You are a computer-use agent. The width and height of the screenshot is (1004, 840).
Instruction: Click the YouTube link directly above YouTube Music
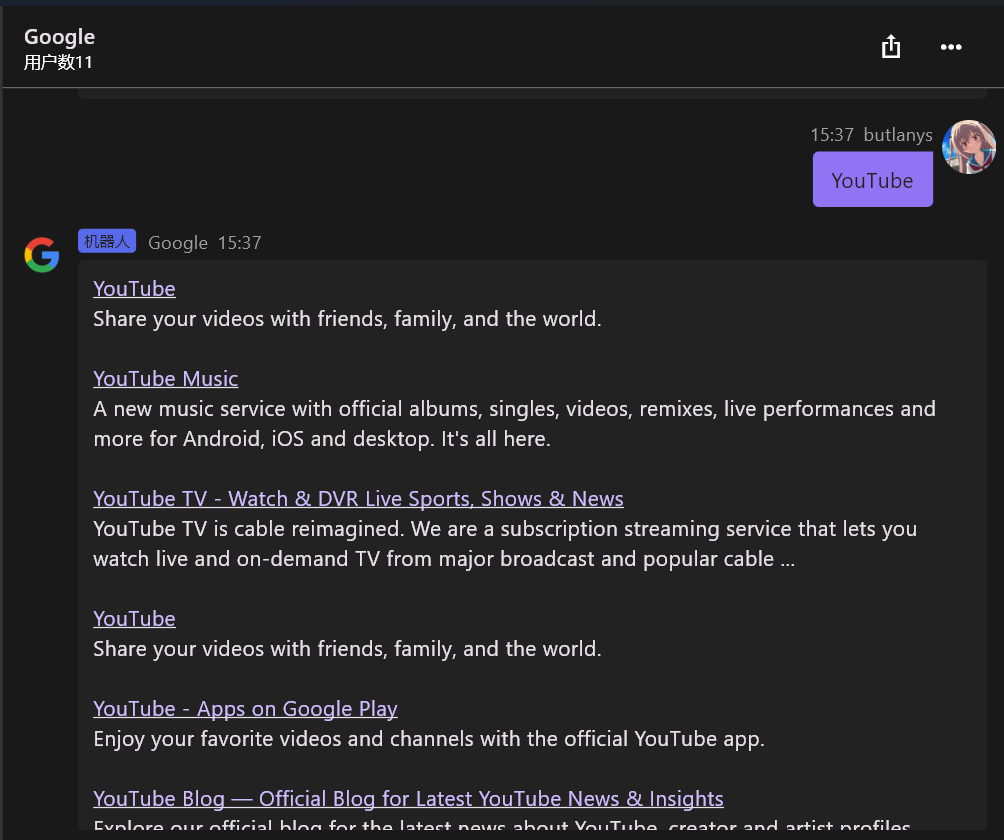(134, 289)
